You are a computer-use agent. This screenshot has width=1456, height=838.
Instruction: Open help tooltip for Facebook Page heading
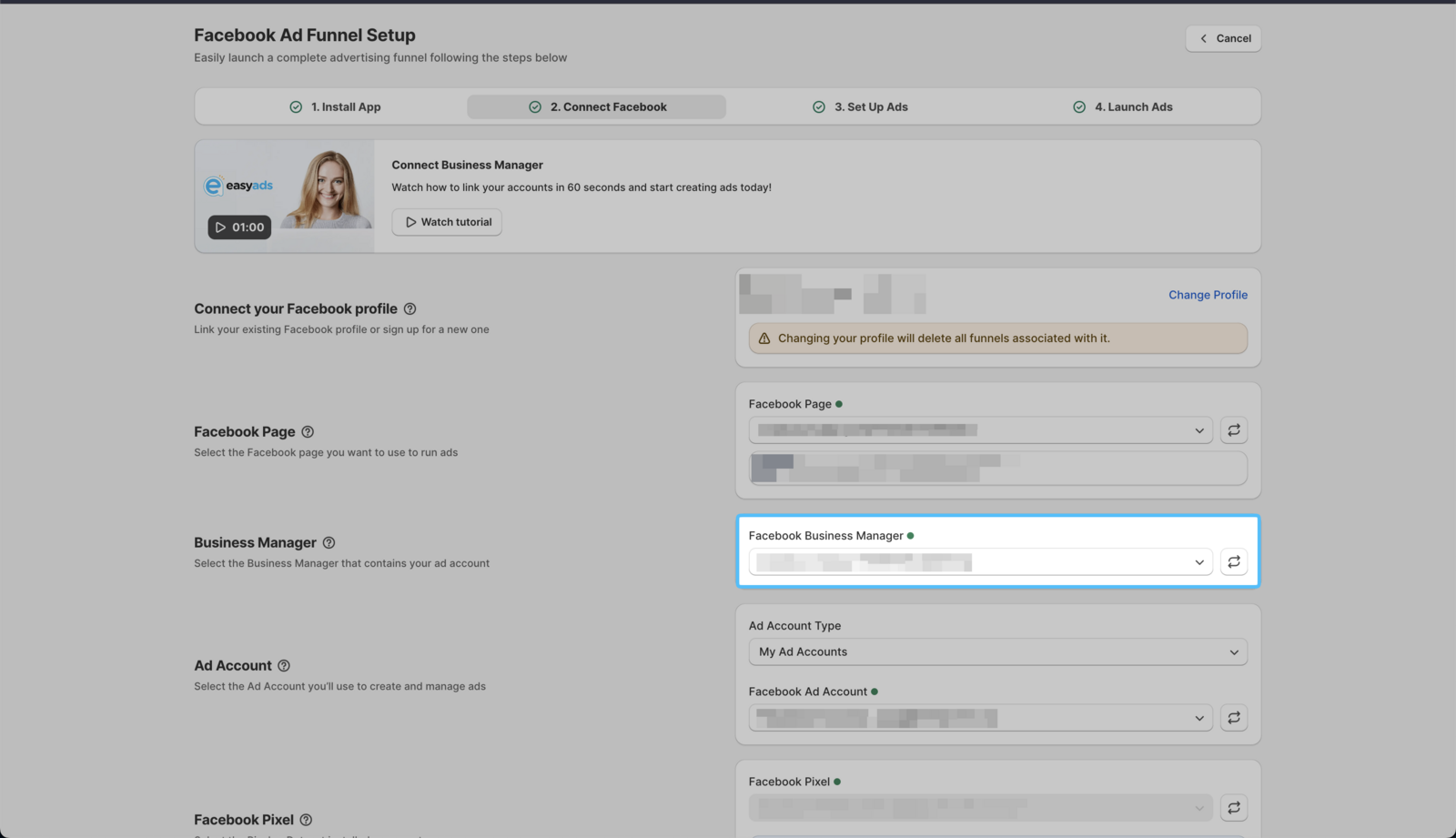tap(308, 432)
